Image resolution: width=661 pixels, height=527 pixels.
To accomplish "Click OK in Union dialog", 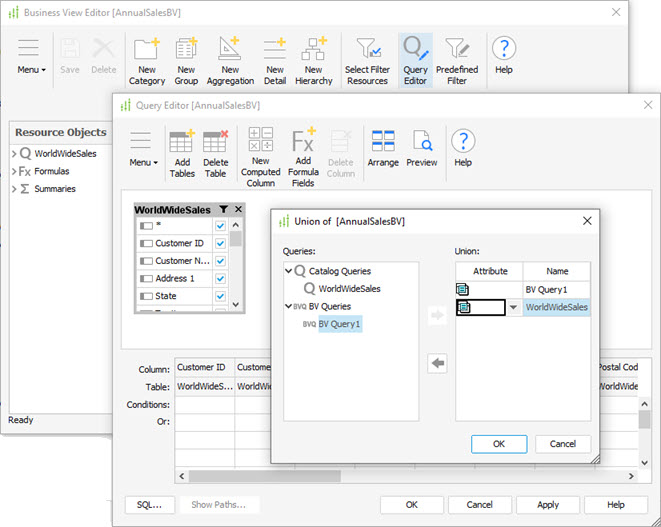I will coord(499,444).
